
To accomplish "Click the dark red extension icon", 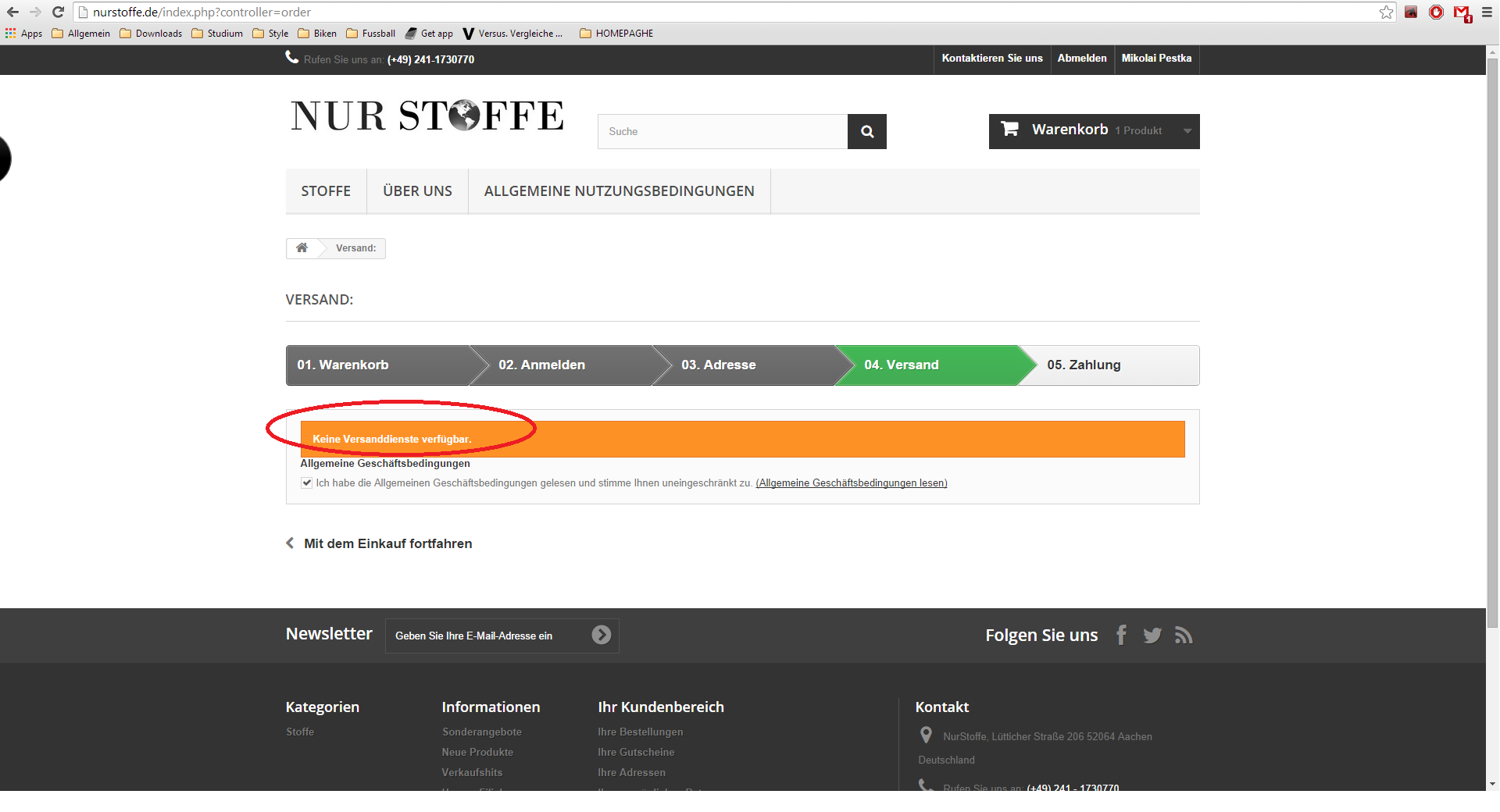I will (1411, 12).
